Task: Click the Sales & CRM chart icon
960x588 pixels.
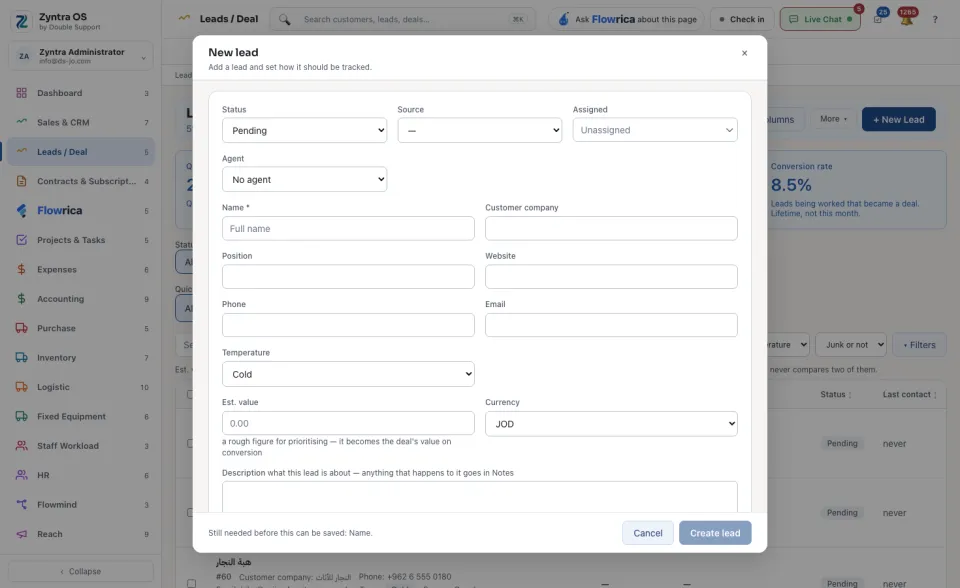Action: coord(21,122)
